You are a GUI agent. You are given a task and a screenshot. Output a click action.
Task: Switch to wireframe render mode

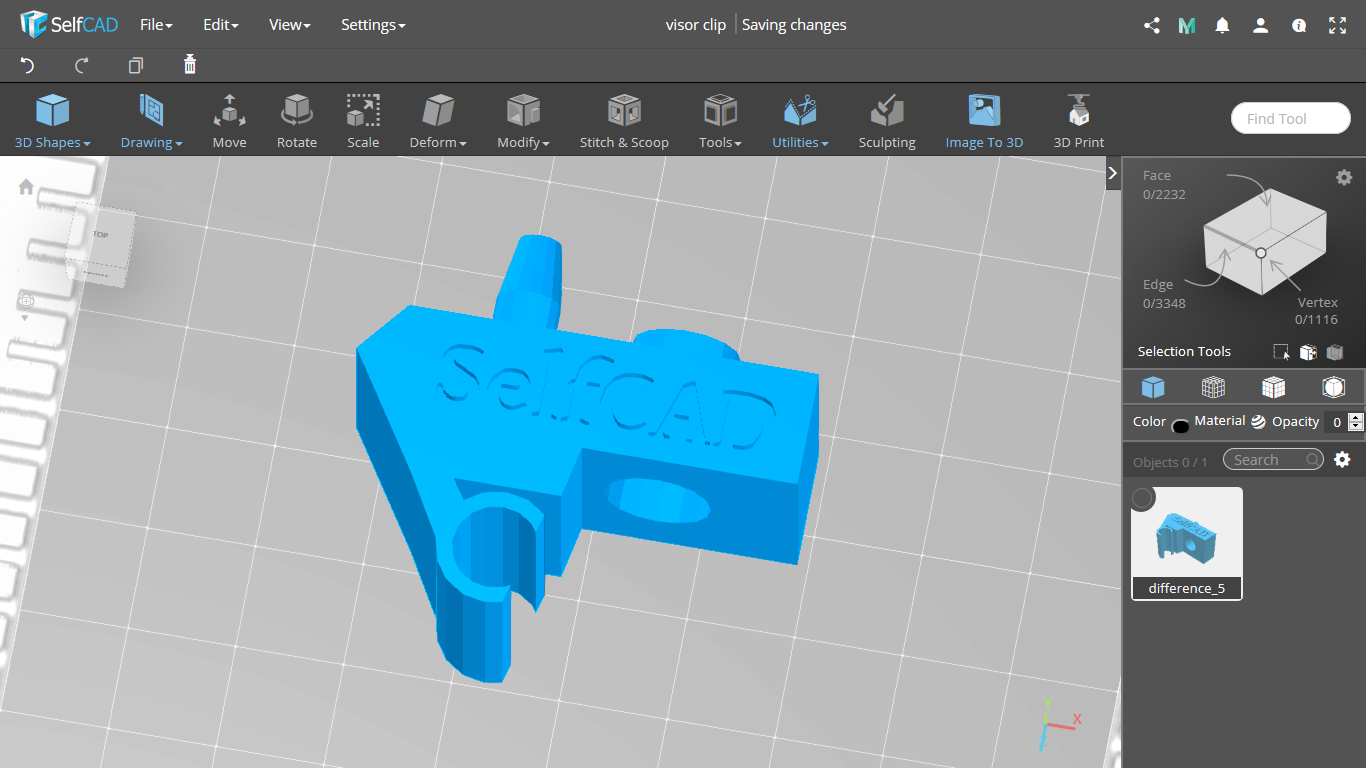point(1213,387)
